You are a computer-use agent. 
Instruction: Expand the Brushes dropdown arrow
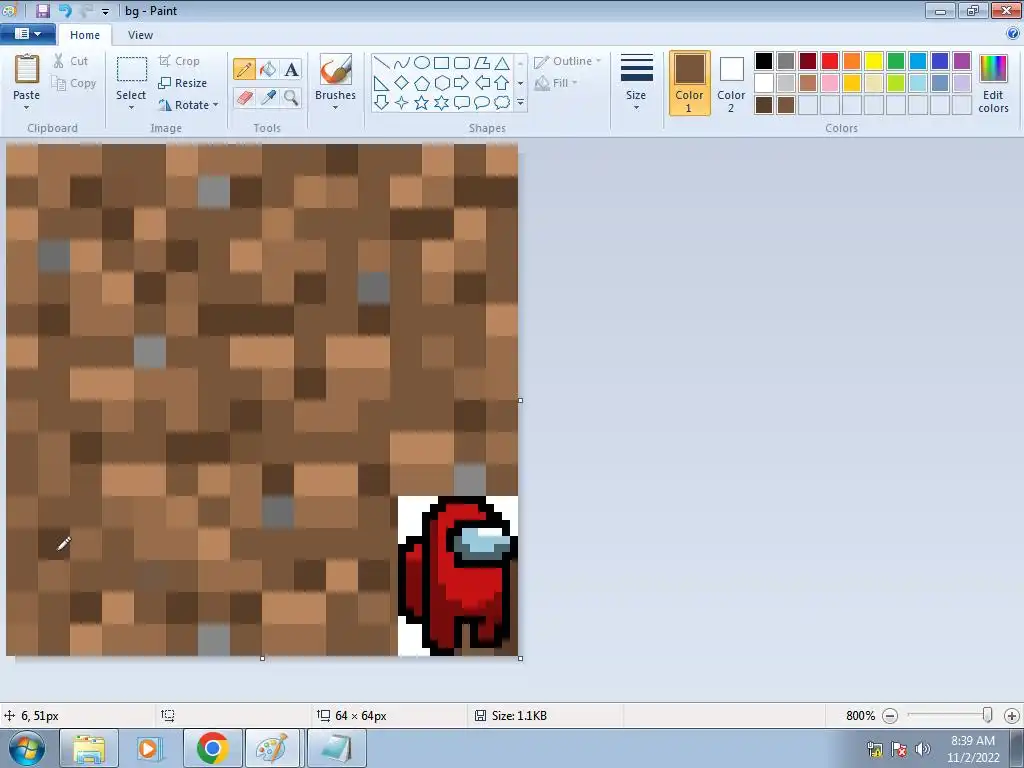[336, 107]
